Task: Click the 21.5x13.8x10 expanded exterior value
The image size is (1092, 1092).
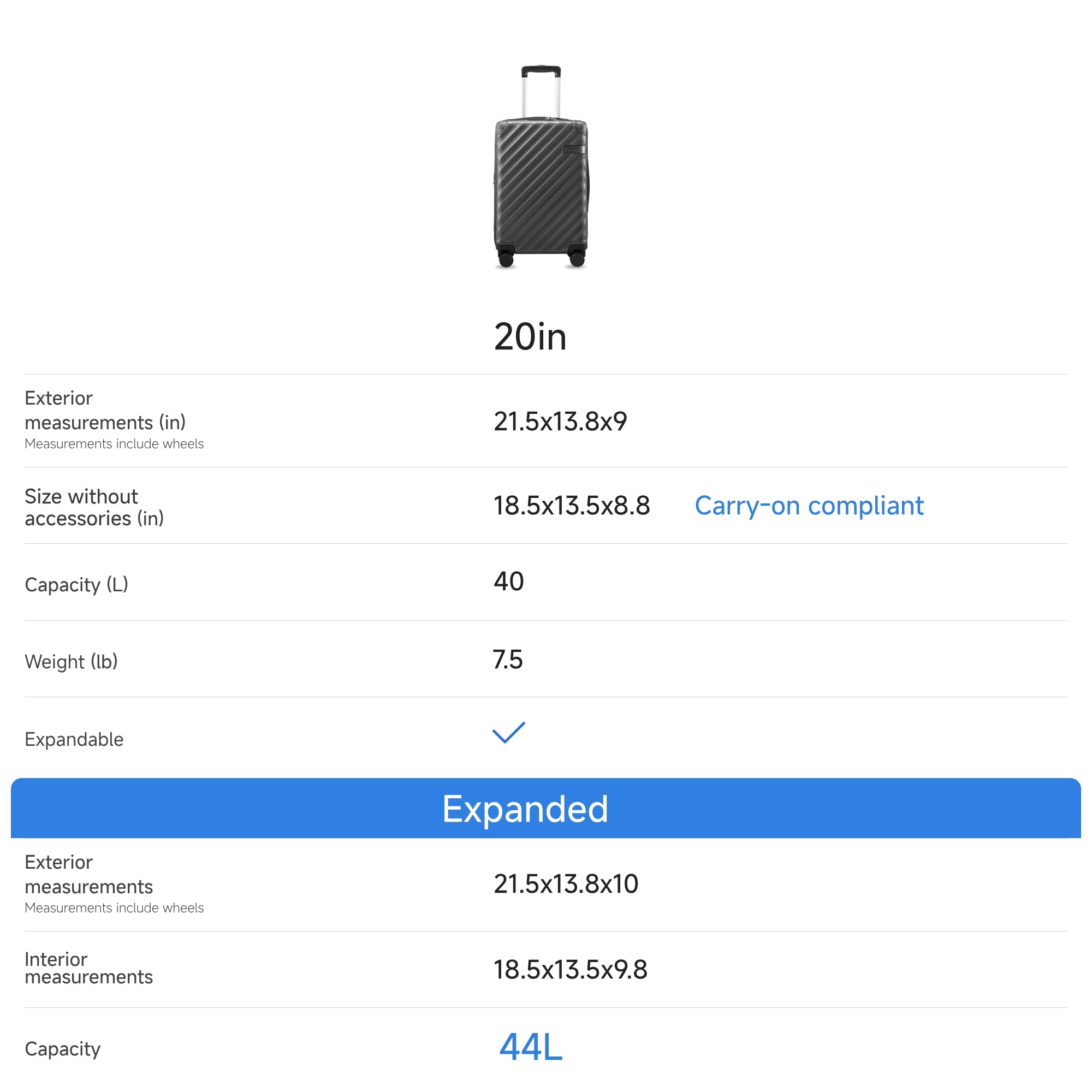Action: tap(565, 883)
